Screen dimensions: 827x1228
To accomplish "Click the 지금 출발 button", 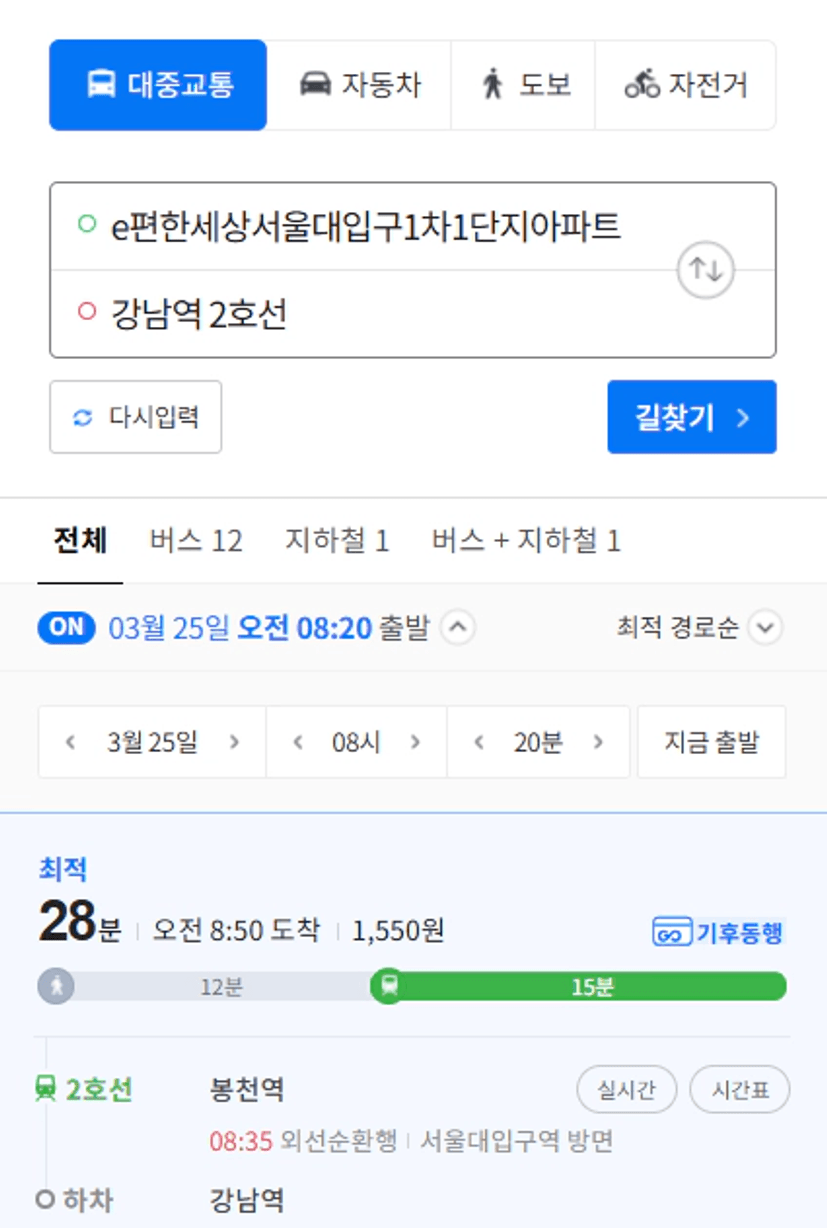I will click(x=711, y=742).
